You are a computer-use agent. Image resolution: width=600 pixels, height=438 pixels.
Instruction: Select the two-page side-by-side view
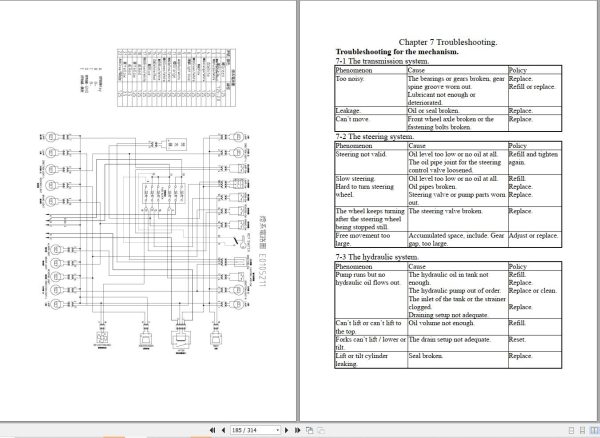(x=594, y=430)
